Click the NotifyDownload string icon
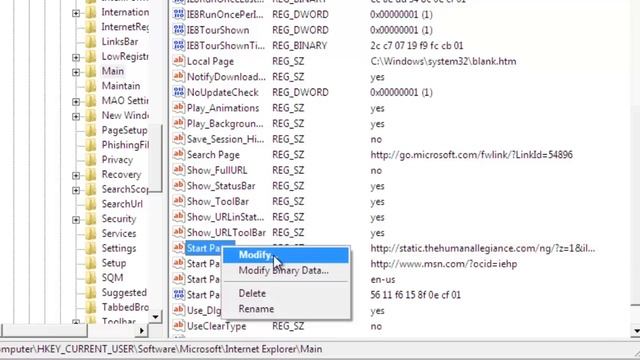The image size is (640, 360). tap(178, 77)
